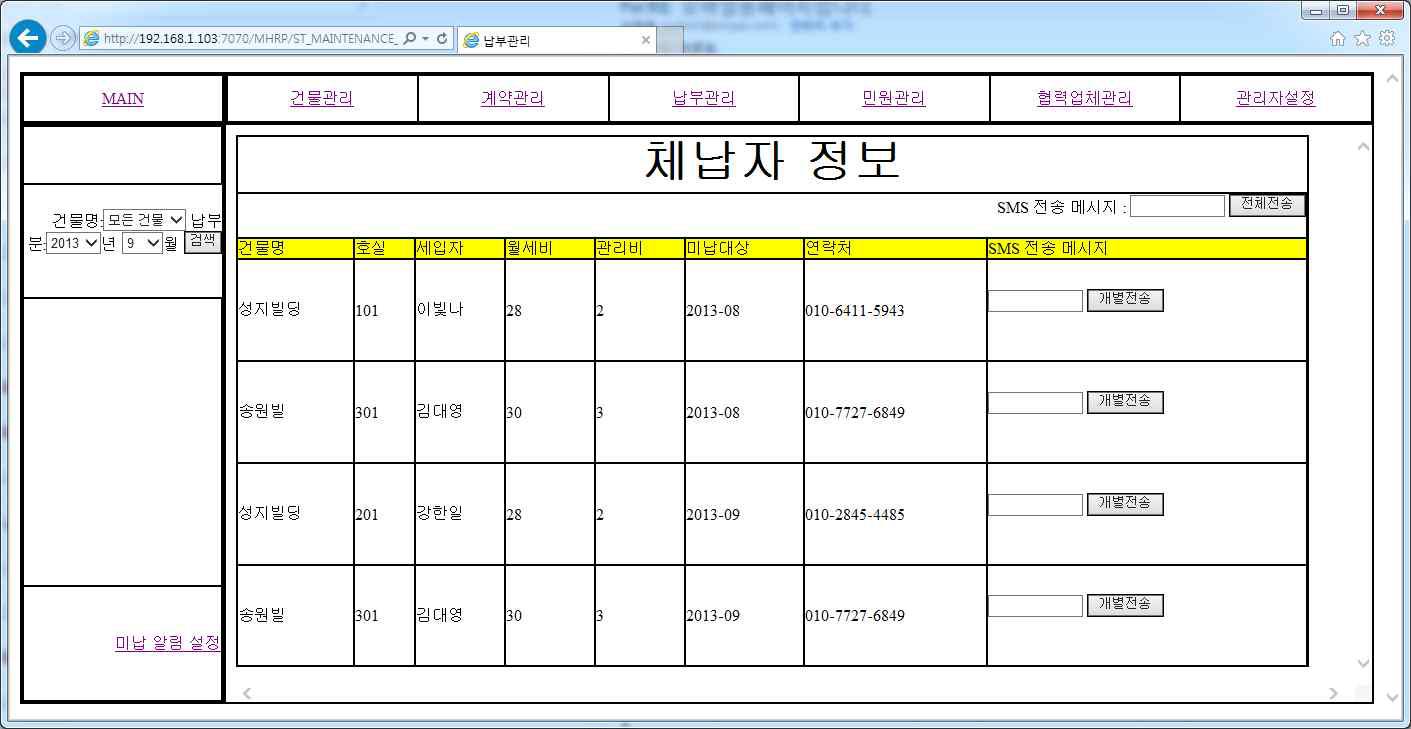Click the SMS message field for 이빛나

point(1035,301)
